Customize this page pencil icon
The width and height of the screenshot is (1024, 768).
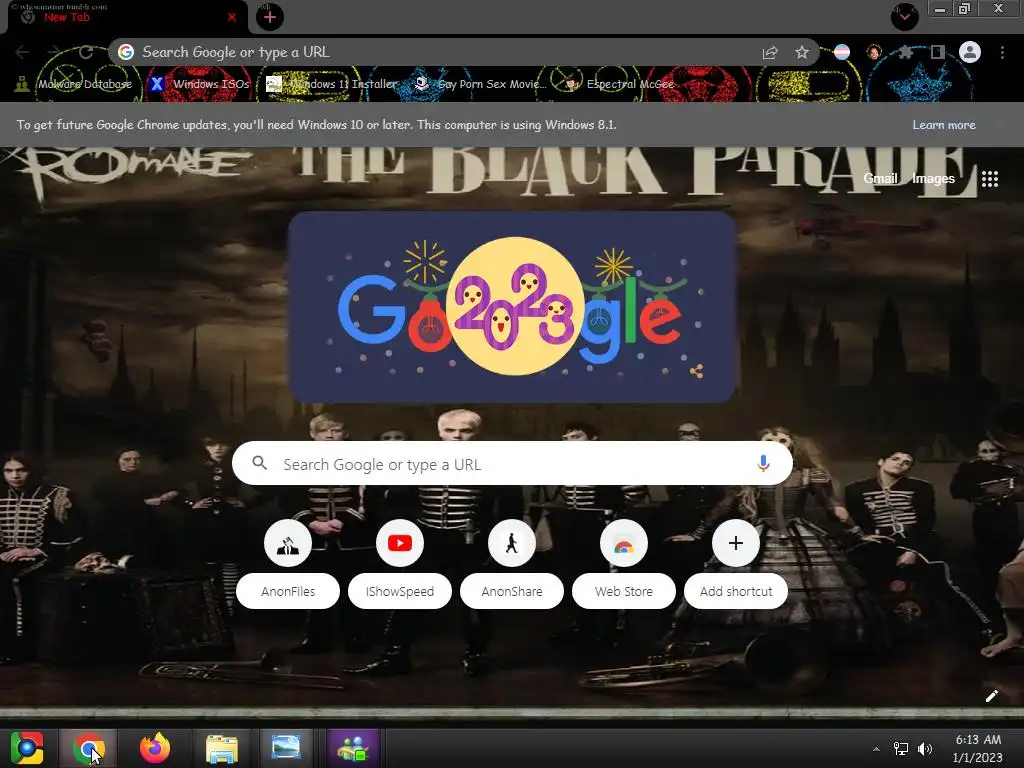(991, 696)
